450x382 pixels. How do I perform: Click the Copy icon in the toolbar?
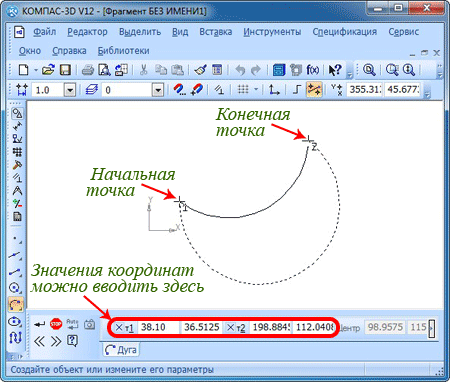coord(161,70)
